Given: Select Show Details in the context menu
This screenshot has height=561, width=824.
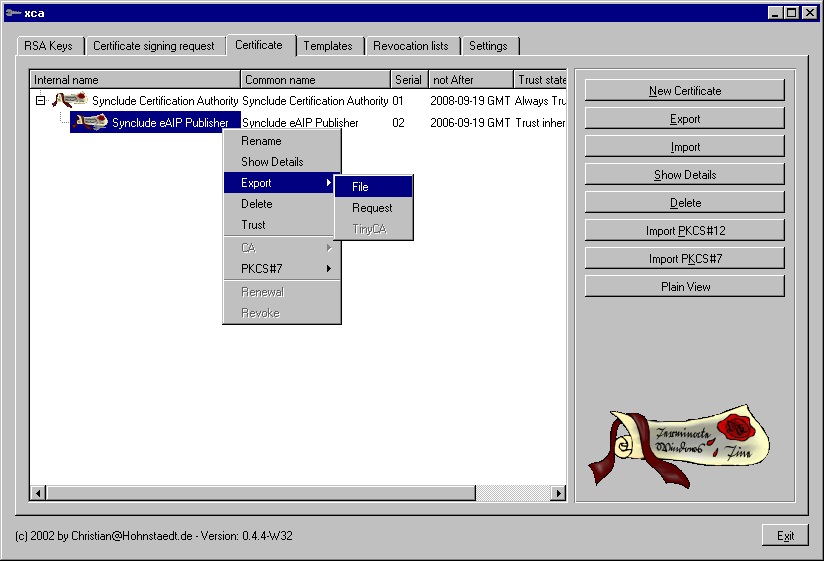Looking at the screenshot, I should coord(272,162).
